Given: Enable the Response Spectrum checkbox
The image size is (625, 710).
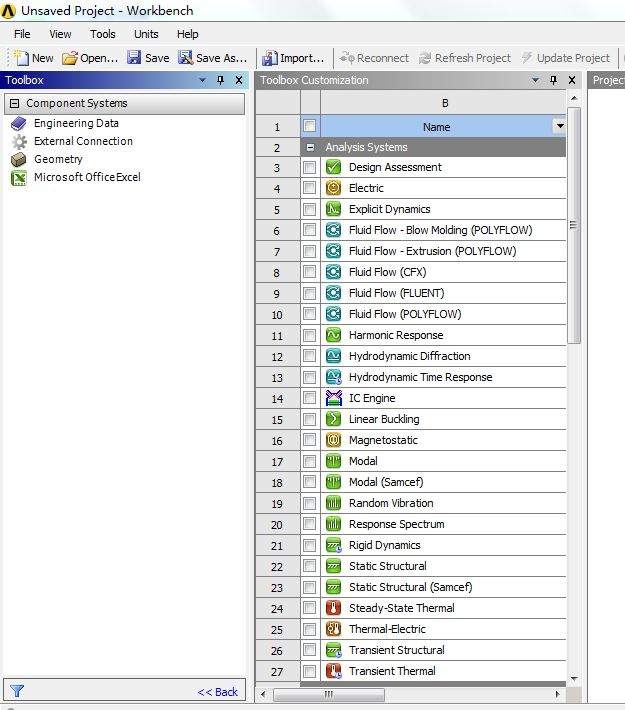Looking at the screenshot, I should click(310, 524).
